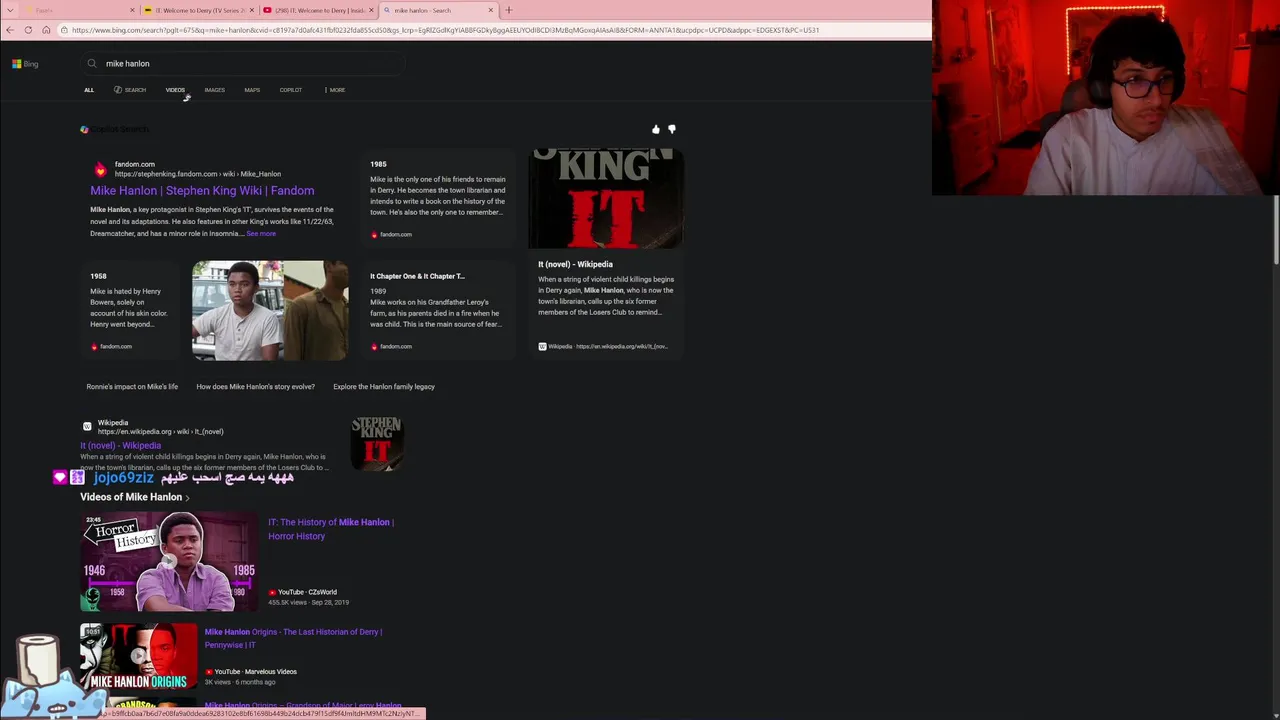
Task: Click the browser home icon
Action: (x=46, y=30)
